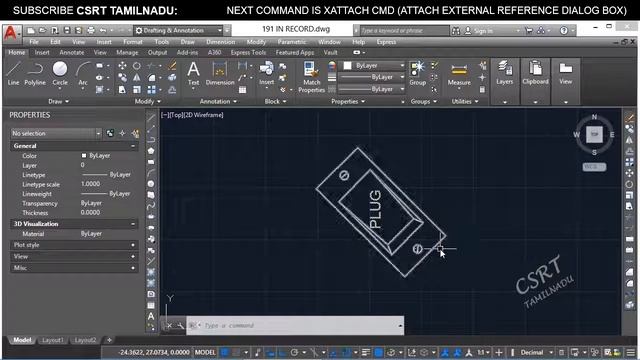Toggle polar tracking in status bar

pyautogui.click(x=295, y=352)
